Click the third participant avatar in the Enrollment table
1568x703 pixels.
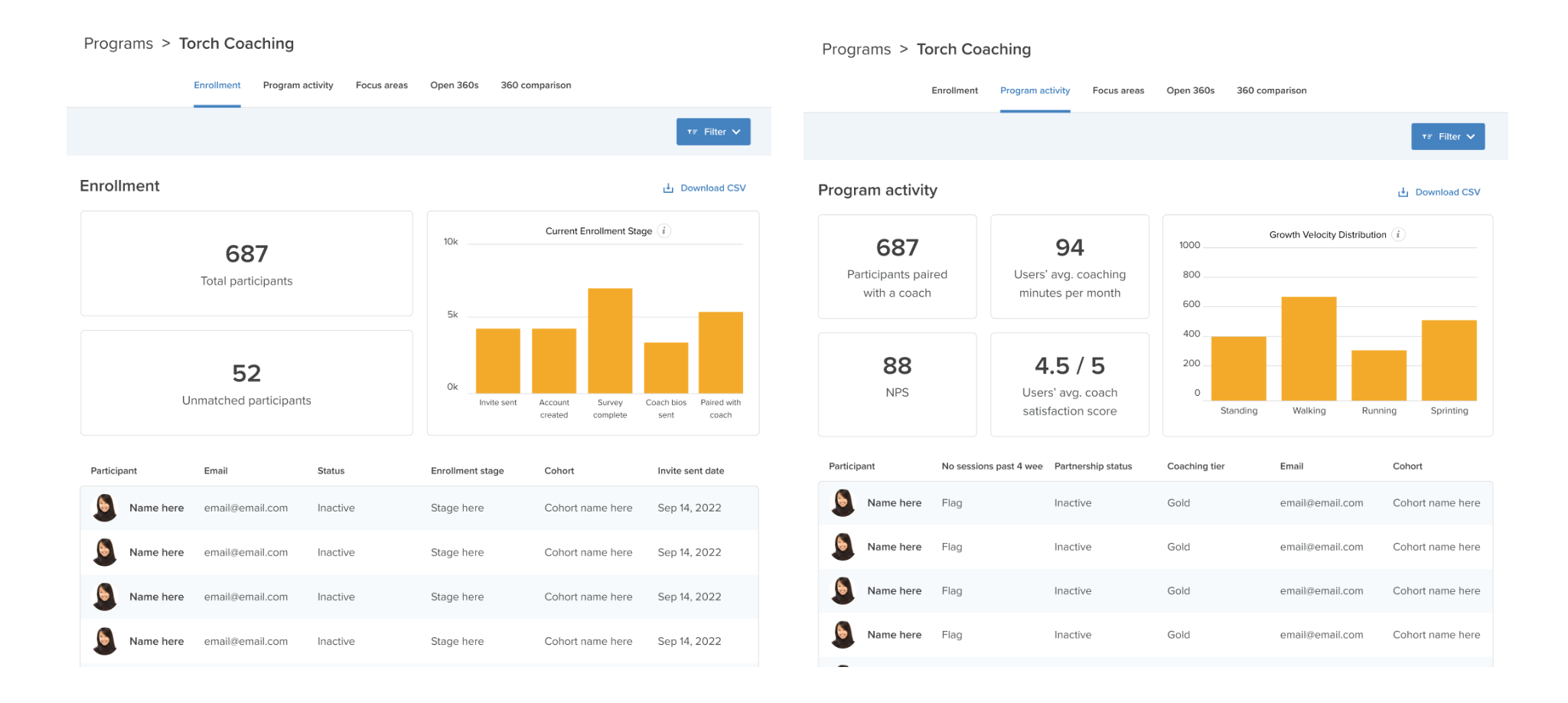[105, 597]
